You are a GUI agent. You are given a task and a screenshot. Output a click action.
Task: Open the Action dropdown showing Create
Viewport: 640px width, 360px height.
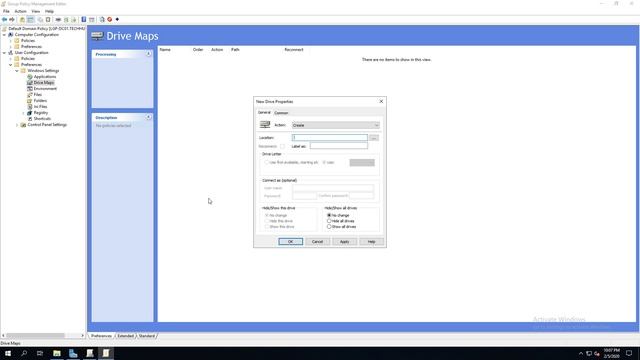point(336,125)
